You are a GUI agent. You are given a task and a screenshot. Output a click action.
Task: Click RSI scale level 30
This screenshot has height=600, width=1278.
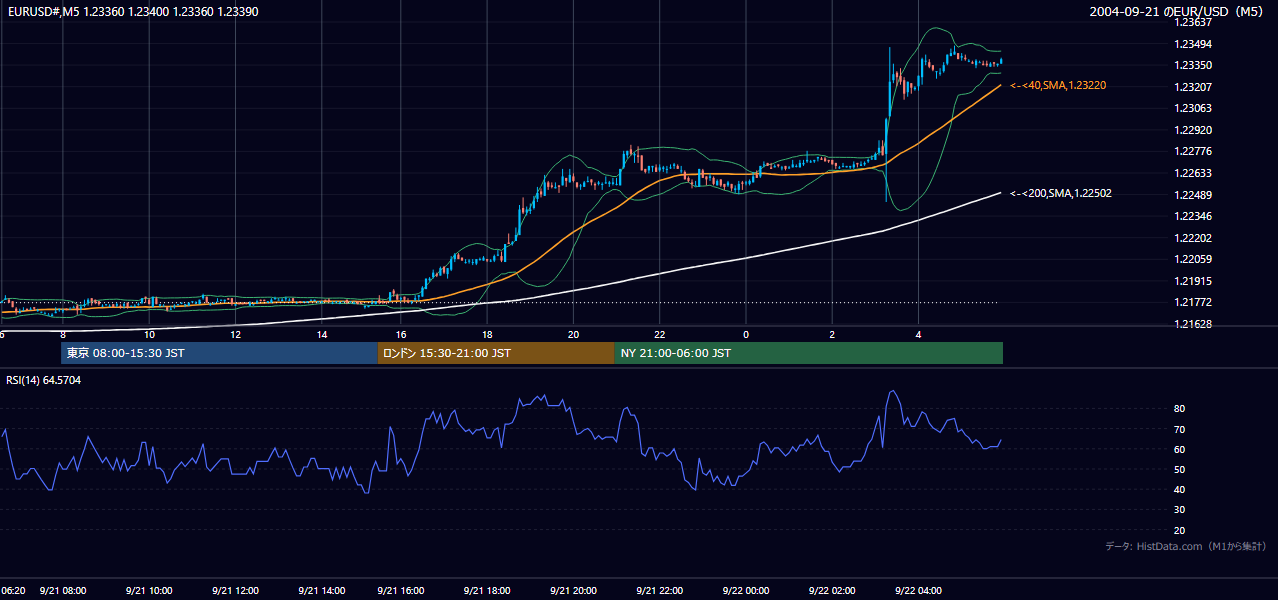1180,510
